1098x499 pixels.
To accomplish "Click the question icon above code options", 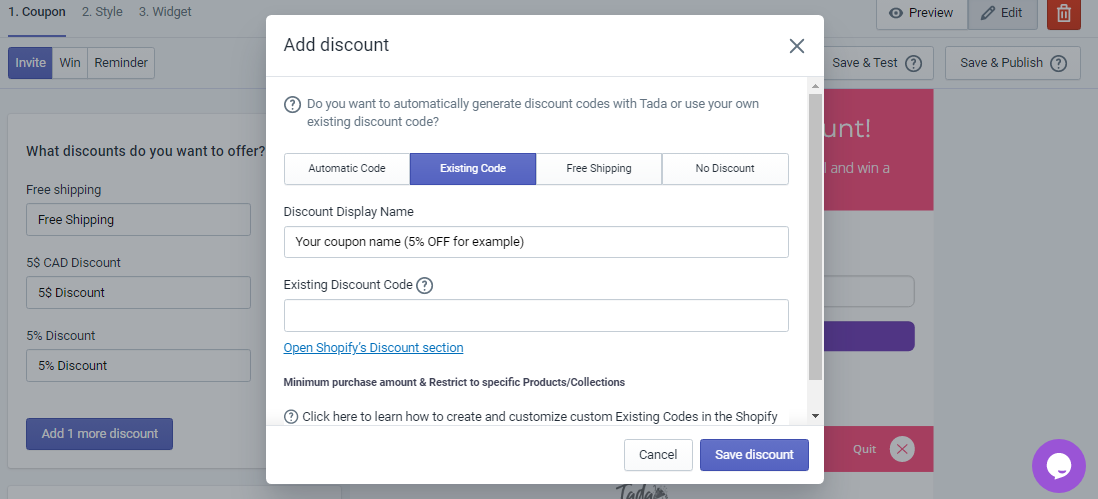I will point(292,105).
